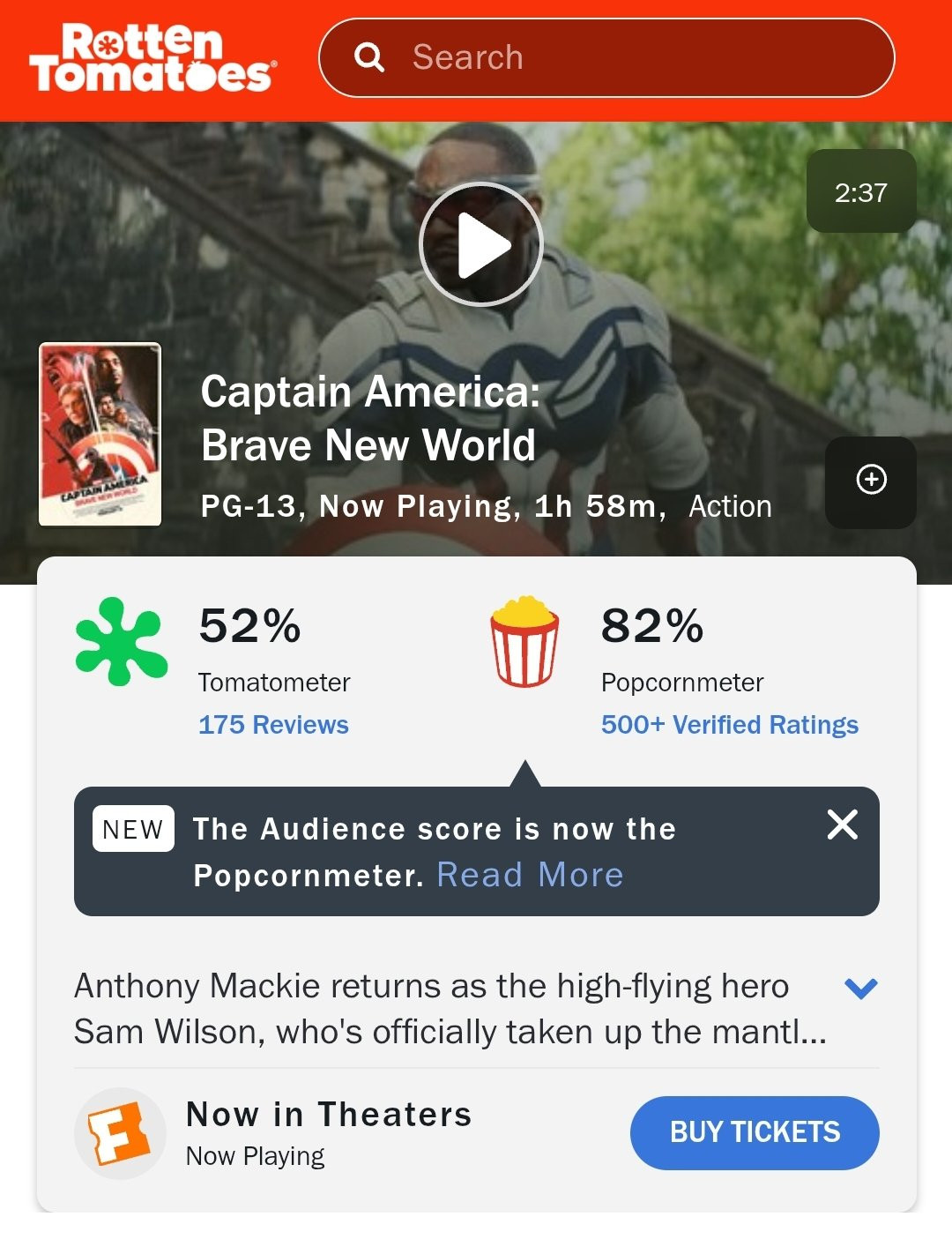The height and width of the screenshot is (1254, 952).
Task: Focus the Search input field
Action: pos(606,57)
